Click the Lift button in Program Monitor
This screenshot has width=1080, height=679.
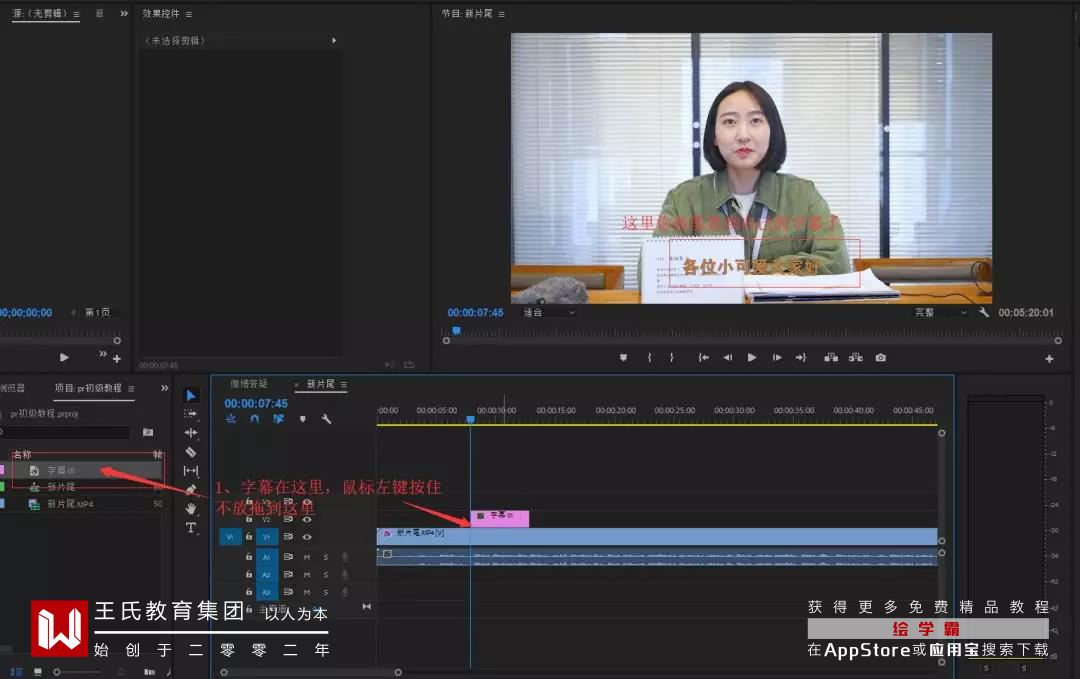(831, 357)
